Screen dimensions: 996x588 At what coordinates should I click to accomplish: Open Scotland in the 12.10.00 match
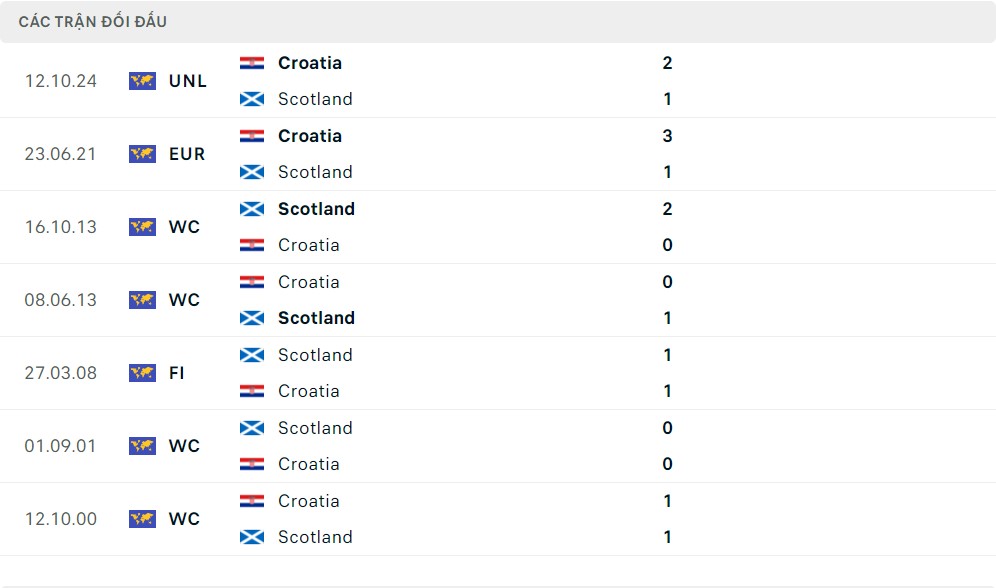pyautogui.click(x=315, y=537)
